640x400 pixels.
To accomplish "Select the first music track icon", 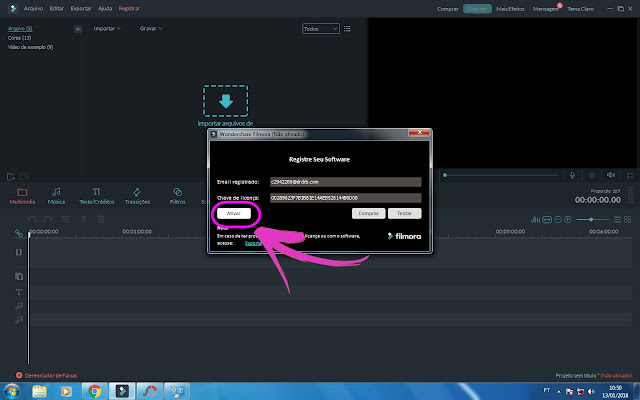I will click(x=19, y=306).
